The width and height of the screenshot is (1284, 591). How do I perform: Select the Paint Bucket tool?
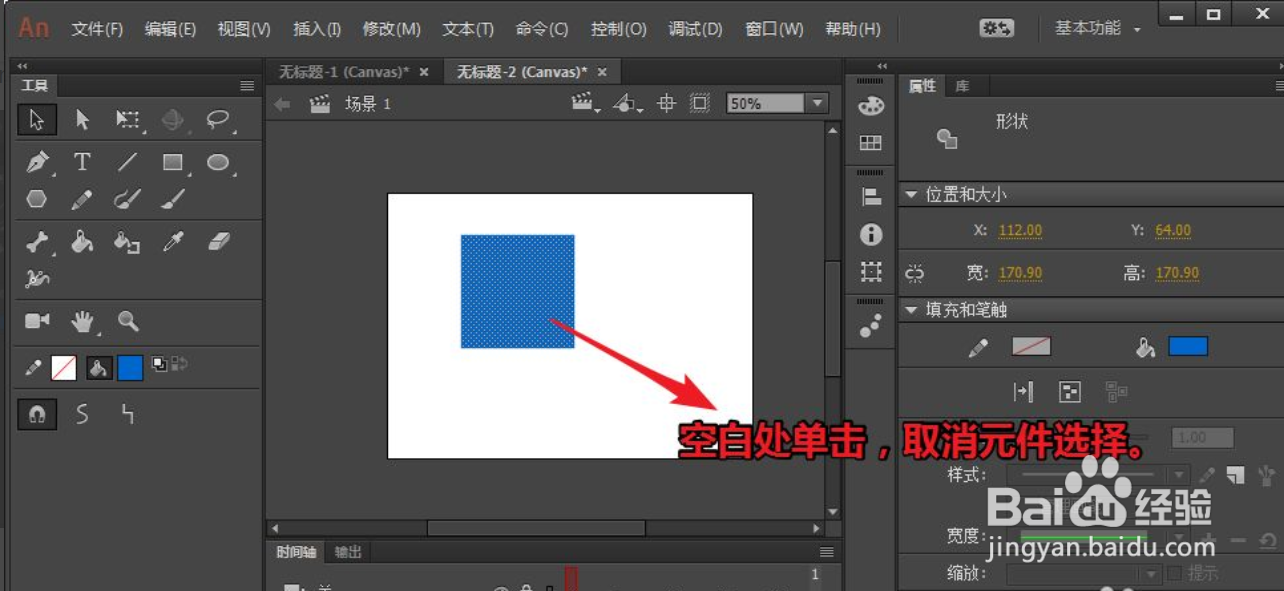[x=82, y=241]
